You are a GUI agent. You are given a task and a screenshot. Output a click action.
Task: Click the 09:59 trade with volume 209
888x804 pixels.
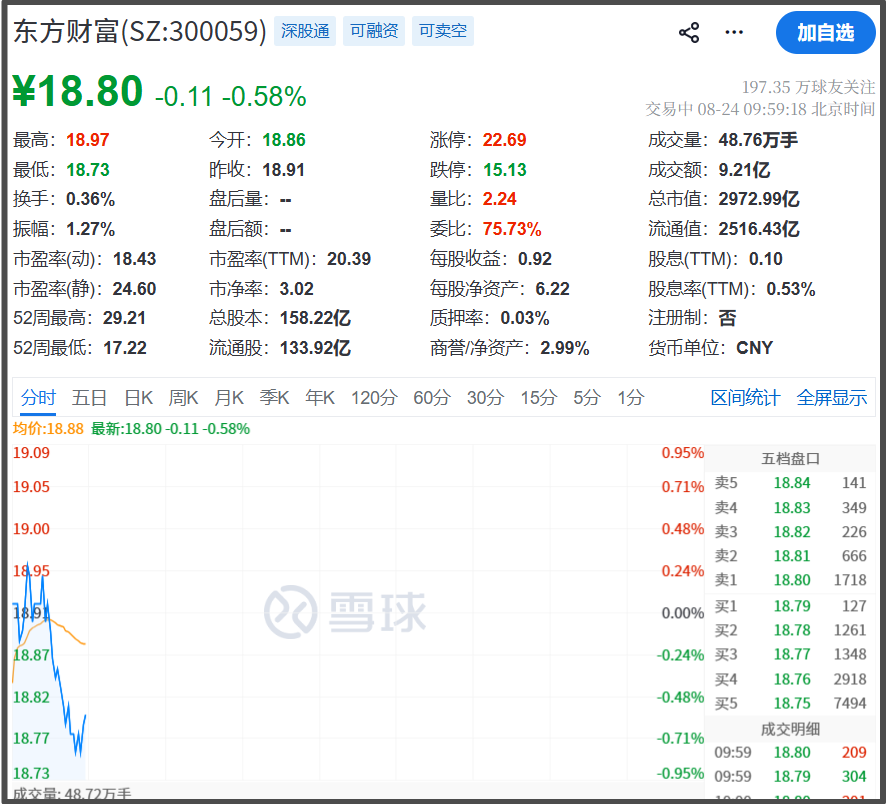click(x=791, y=752)
